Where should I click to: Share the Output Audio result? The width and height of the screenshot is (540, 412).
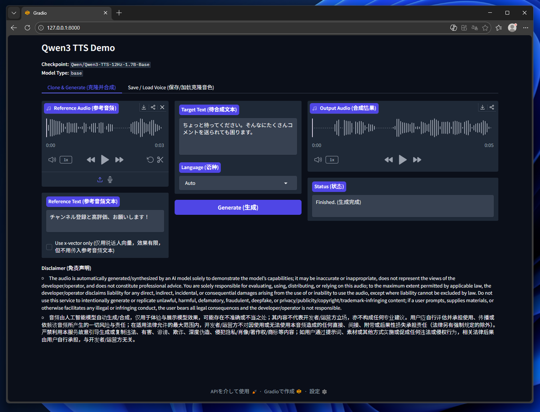pyautogui.click(x=492, y=107)
